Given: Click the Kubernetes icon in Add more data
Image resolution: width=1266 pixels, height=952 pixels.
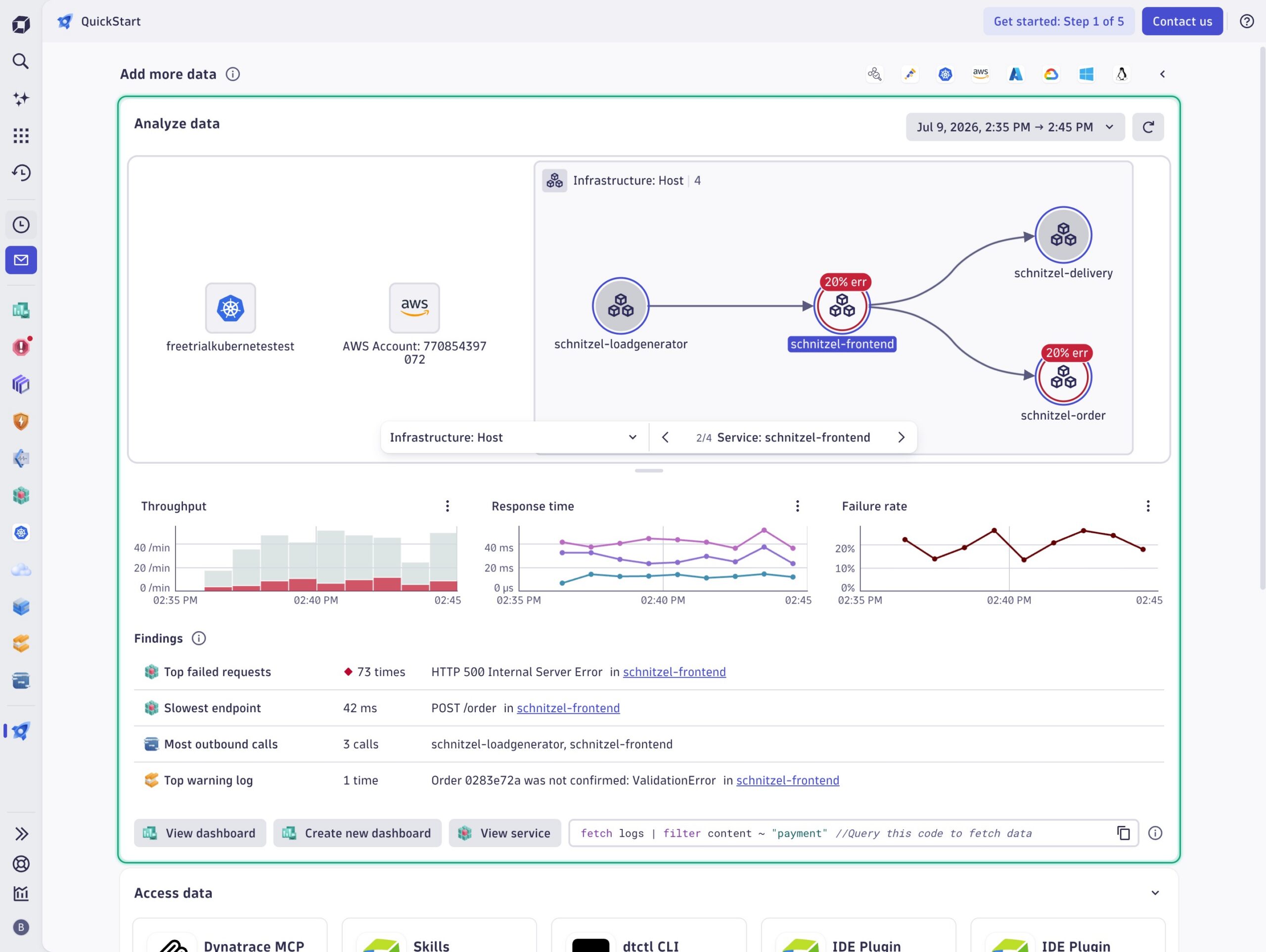Looking at the screenshot, I should (x=945, y=74).
